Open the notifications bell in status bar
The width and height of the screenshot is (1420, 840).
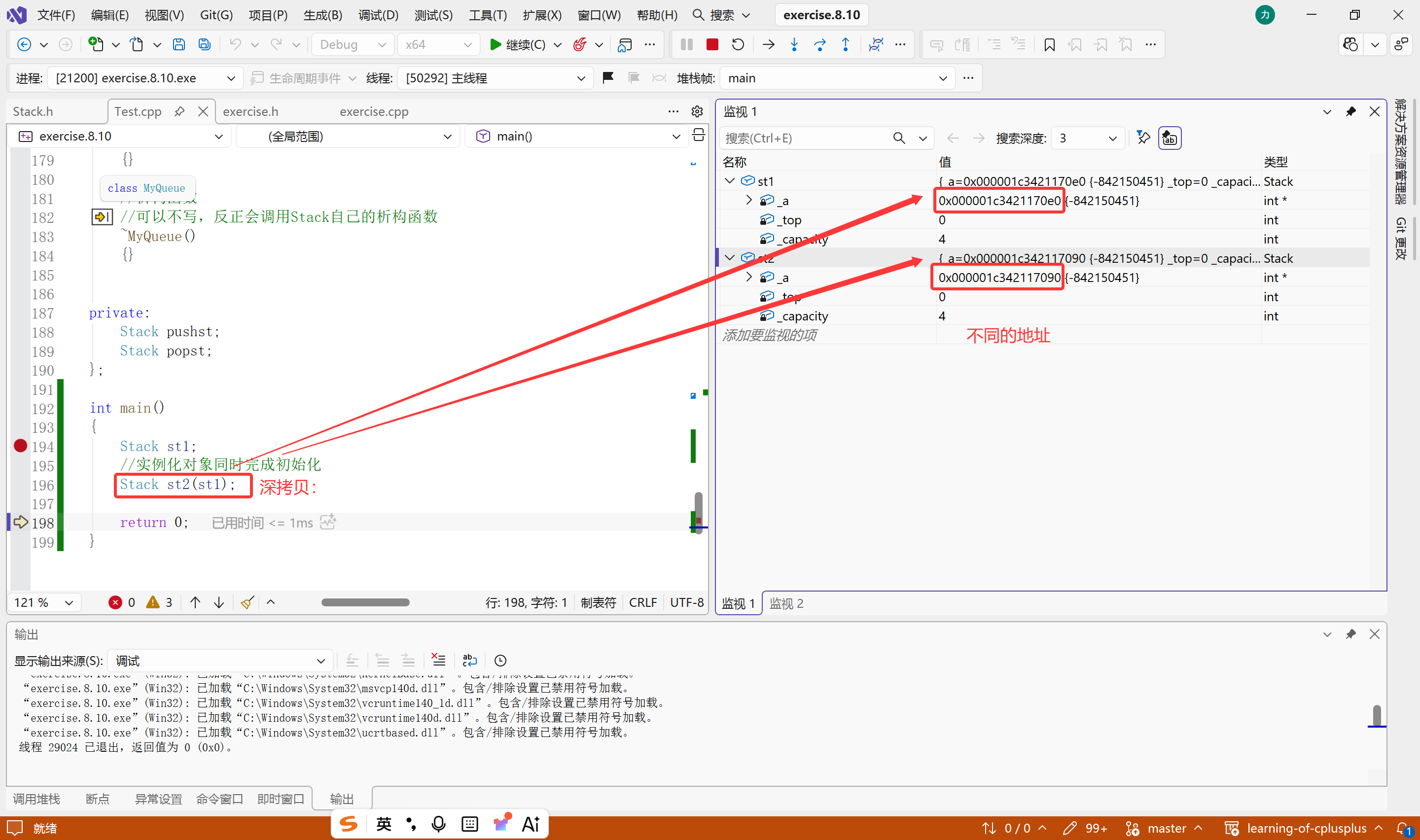pos(1404,828)
